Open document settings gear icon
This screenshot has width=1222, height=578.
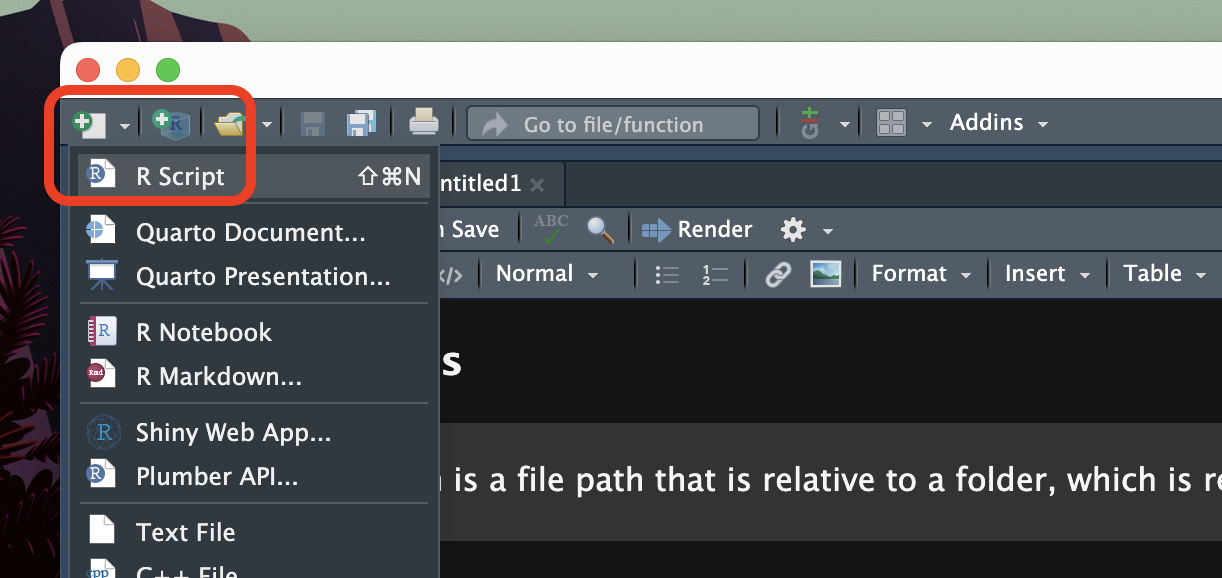(x=793, y=230)
